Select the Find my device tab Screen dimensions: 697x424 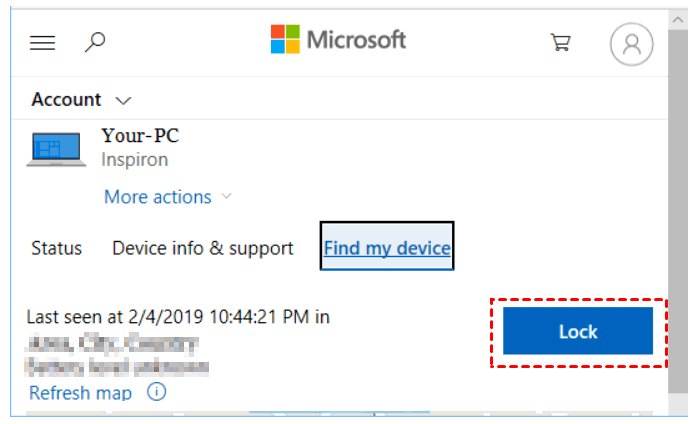pyautogui.click(x=387, y=246)
